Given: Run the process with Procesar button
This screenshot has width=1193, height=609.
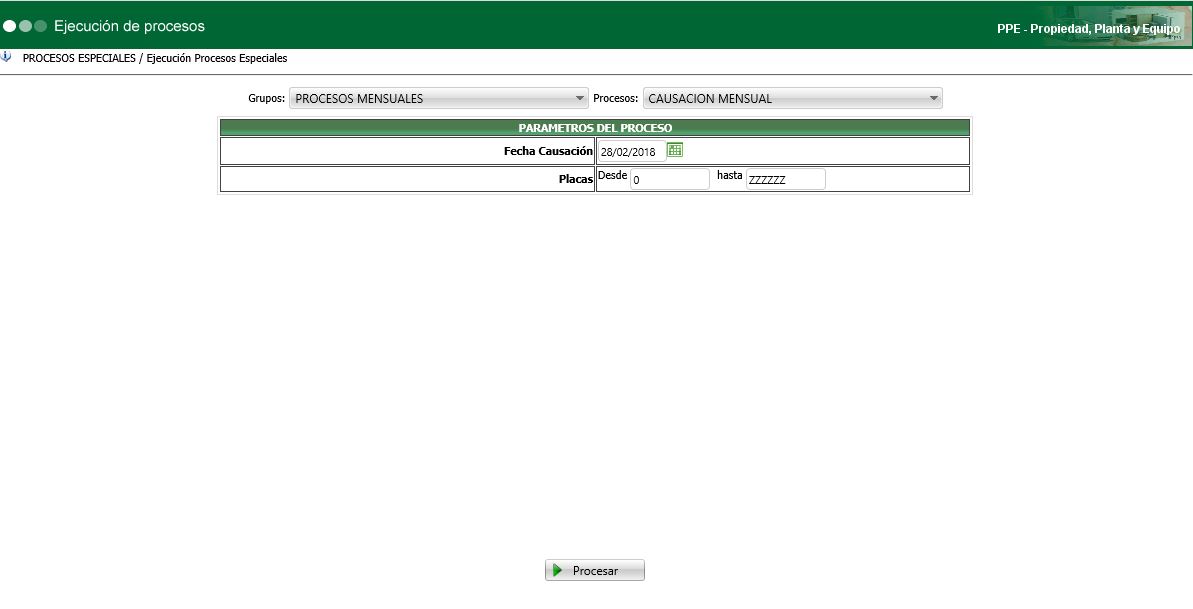Looking at the screenshot, I should 595,570.
